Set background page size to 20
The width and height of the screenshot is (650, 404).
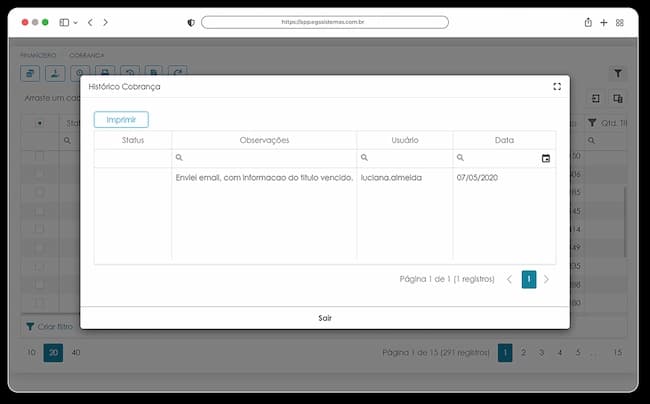pyautogui.click(x=53, y=353)
